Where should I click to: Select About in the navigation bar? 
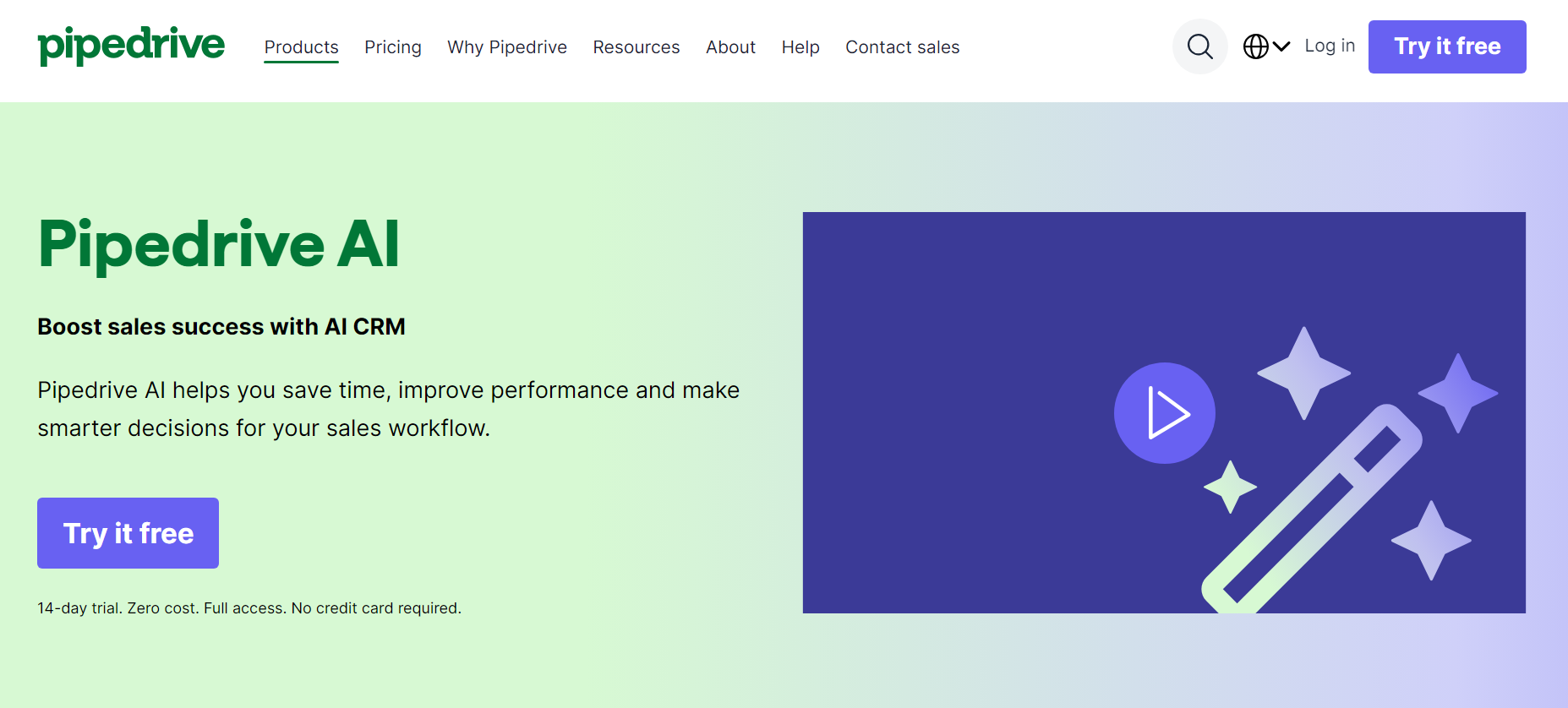730,47
